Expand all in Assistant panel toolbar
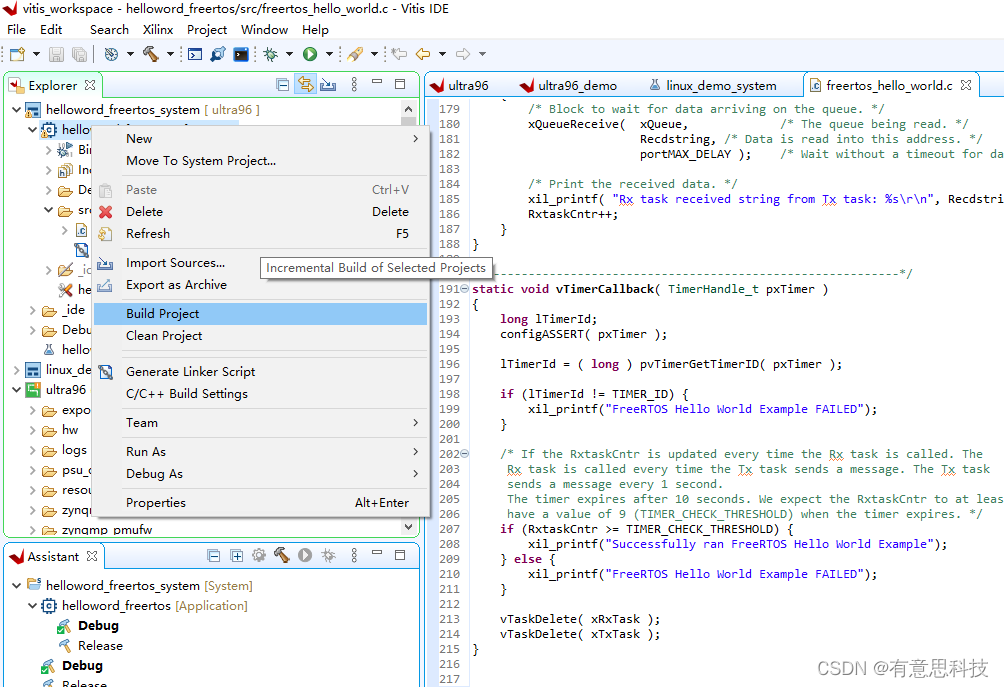 (236, 556)
